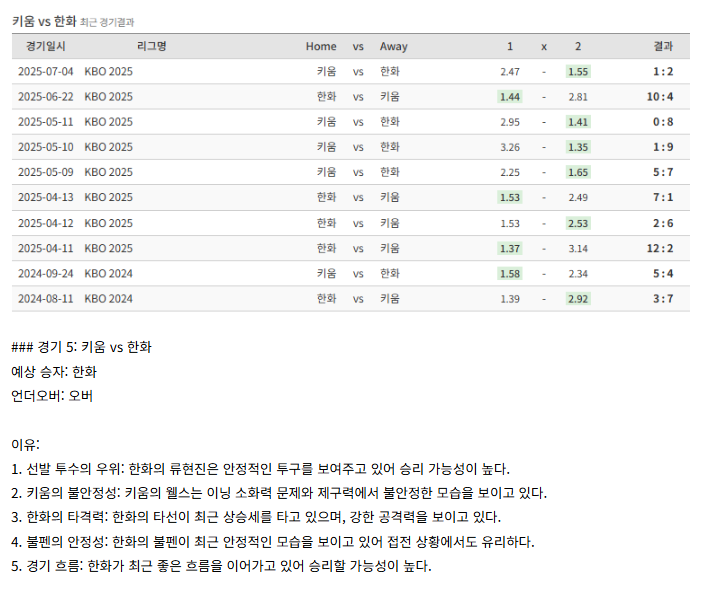The width and height of the screenshot is (703, 591).
Task: Click highlighted odds 2.92
Action: (x=578, y=298)
